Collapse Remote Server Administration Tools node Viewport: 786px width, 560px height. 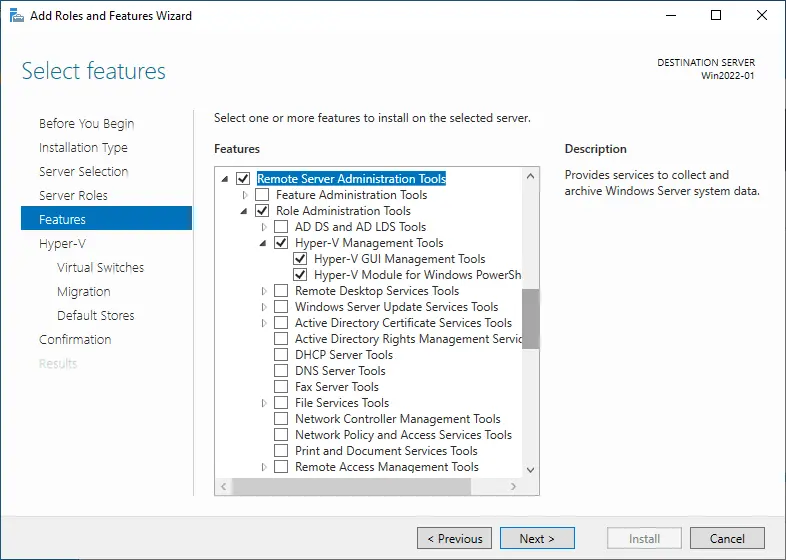tap(225, 179)
